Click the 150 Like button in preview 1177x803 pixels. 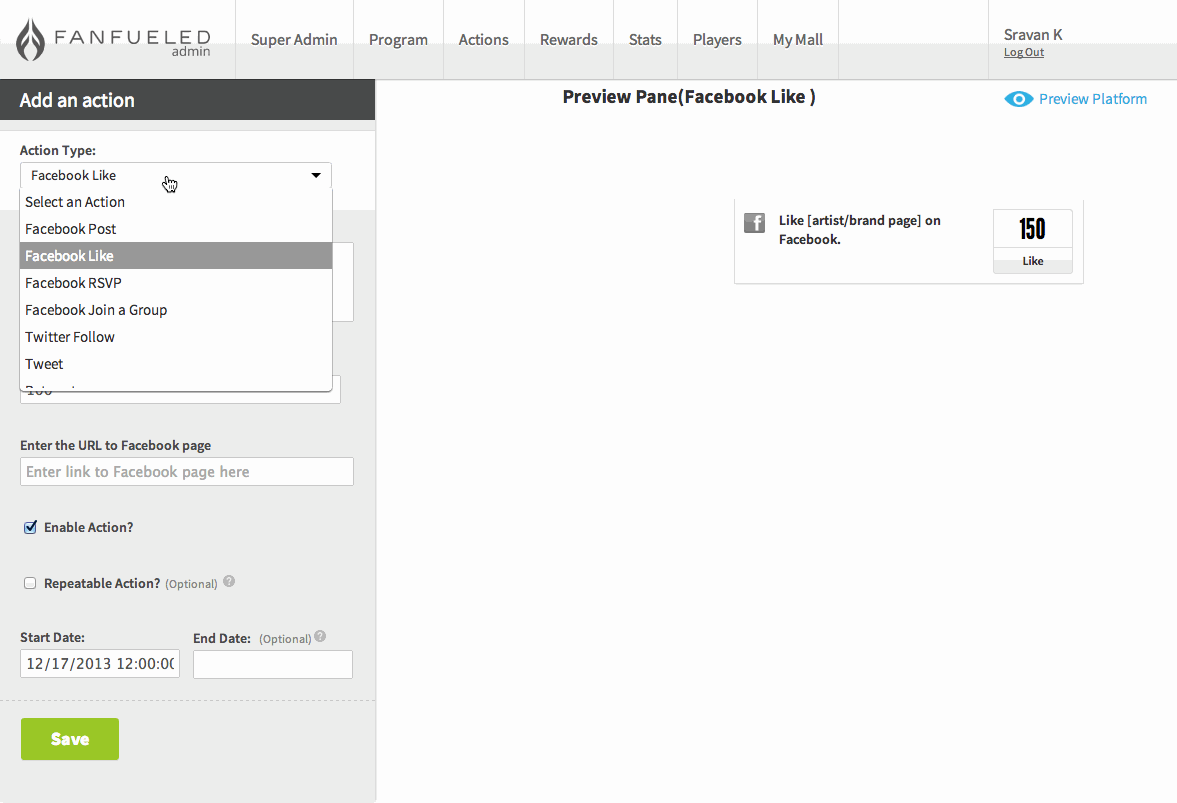tap(1033, 242)
